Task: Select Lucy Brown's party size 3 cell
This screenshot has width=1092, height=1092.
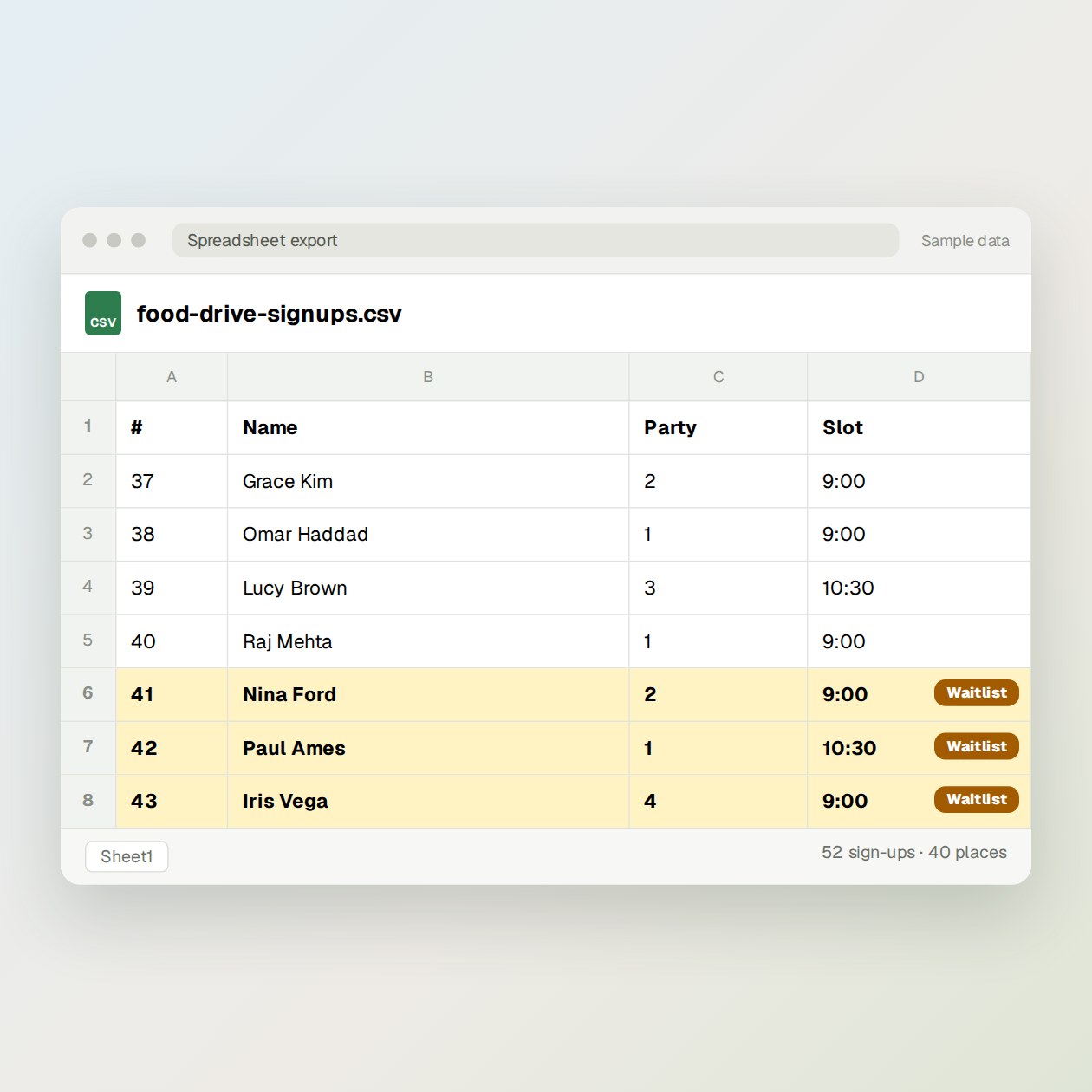Action: (x=718, y=588)
